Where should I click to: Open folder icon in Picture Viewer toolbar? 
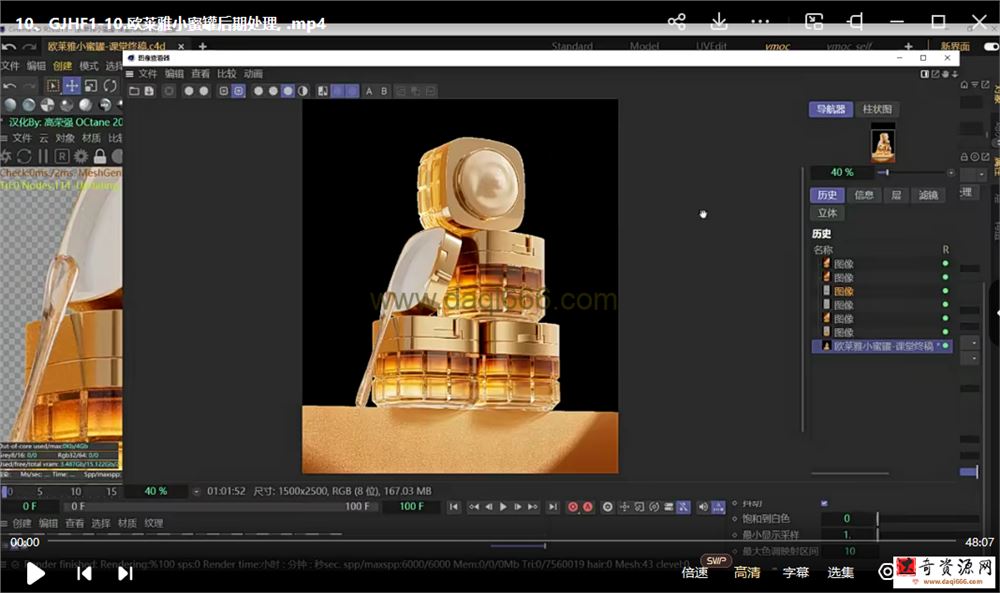134,91
